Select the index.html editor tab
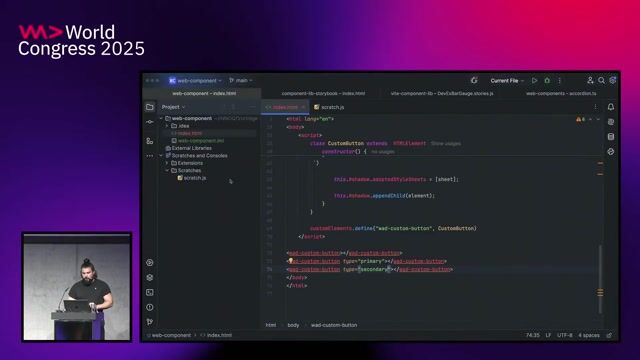640x360 pixels. tap(285, 107)
